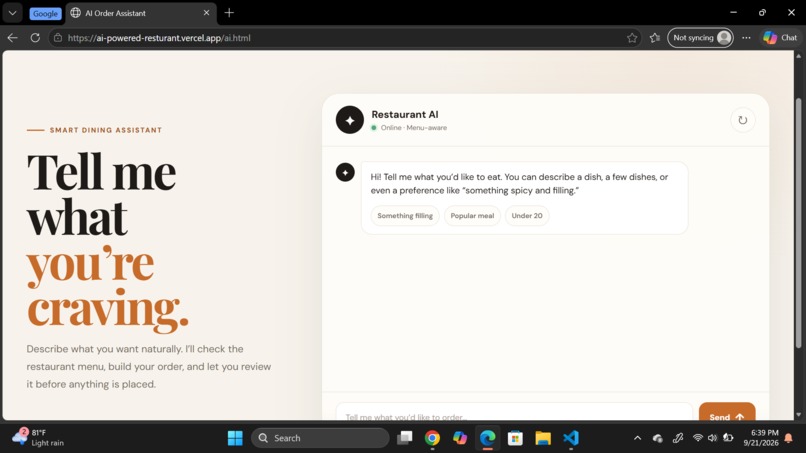Viewport: 806px width, 453px height.
Task: Open the Windows Start menu
Action: 235,438
